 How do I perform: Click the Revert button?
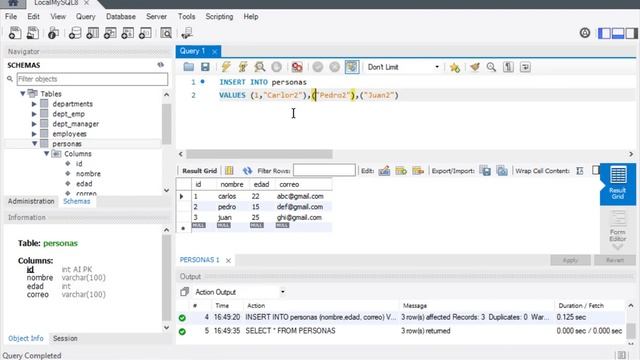pos(615,260)
